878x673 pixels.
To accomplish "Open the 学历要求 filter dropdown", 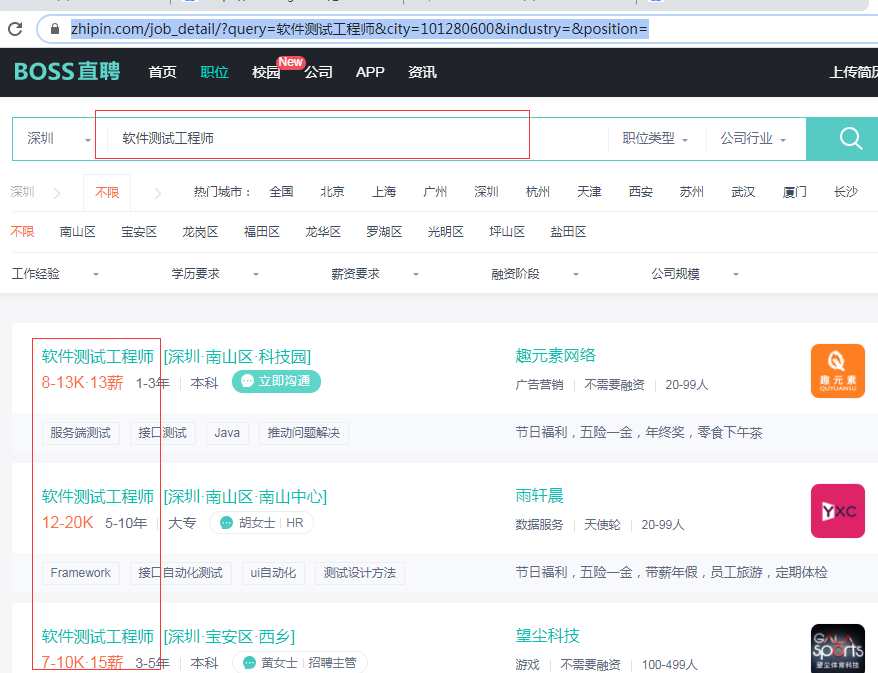I will pyautogui.click(x=215, y=274).
